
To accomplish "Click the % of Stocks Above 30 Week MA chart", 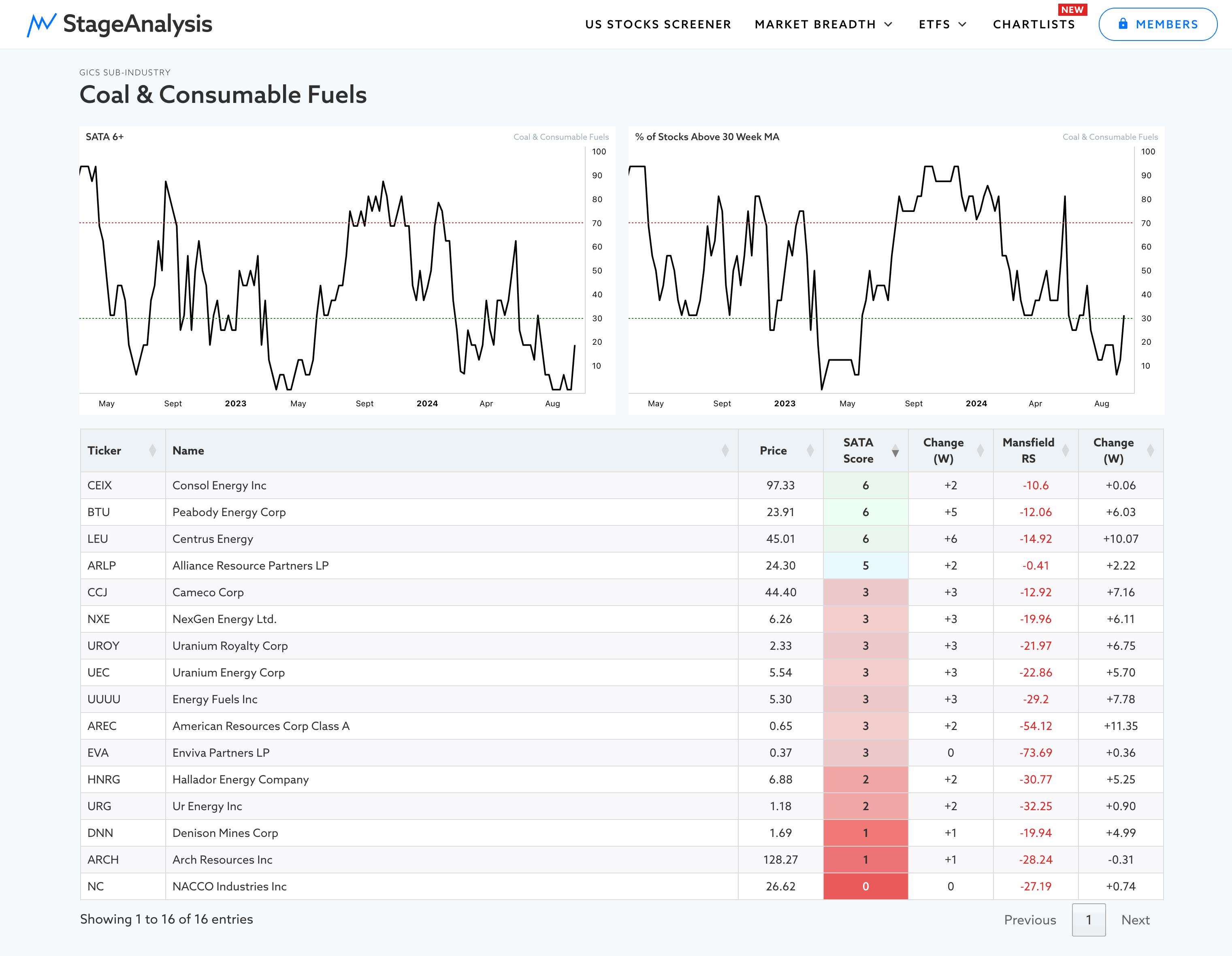I will [896, 271].
